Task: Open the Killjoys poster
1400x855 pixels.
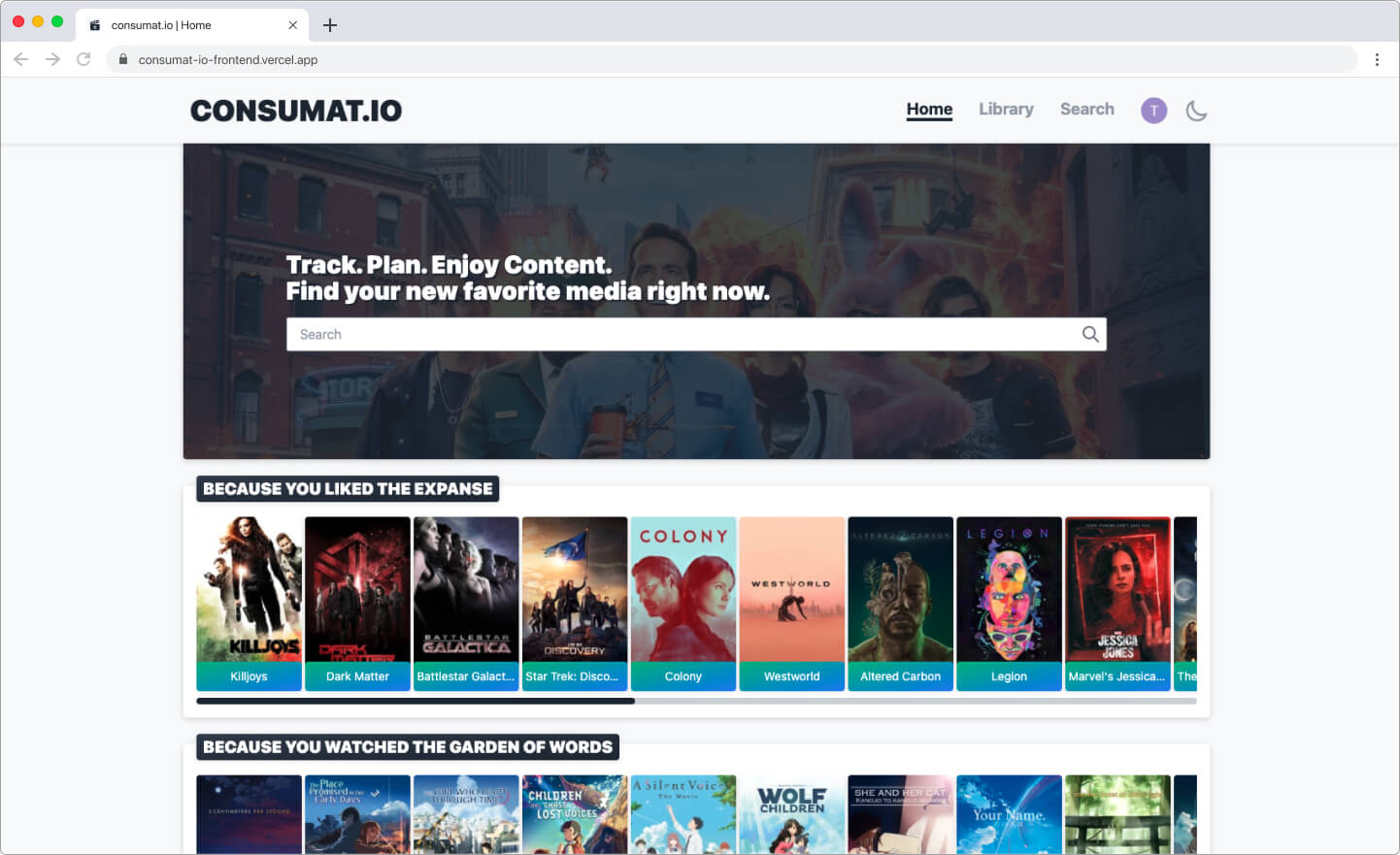Action: pyautogui.click(x=249, y=590)
